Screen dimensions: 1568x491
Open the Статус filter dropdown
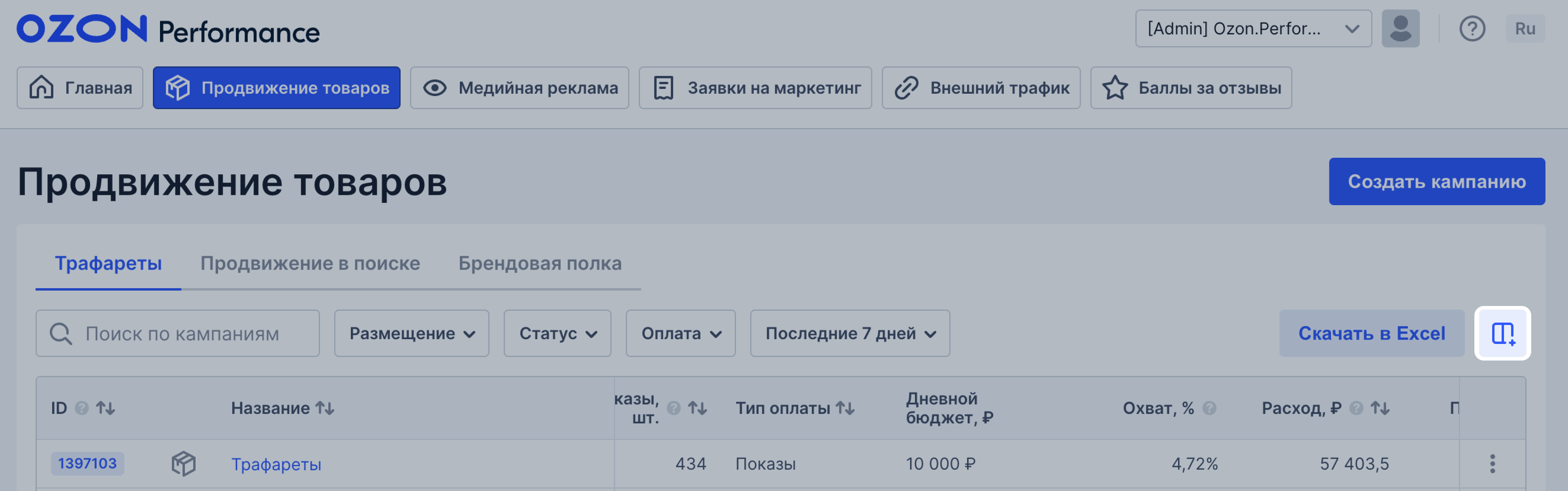pos(557,333)
